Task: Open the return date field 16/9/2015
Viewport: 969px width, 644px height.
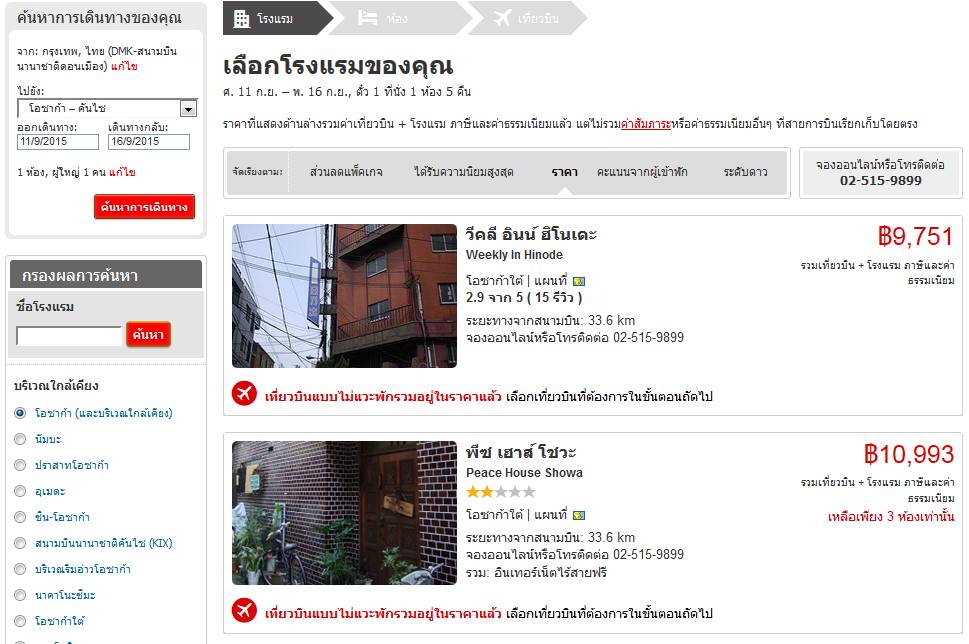Action: pyautogui.click(x=149, y=142)
